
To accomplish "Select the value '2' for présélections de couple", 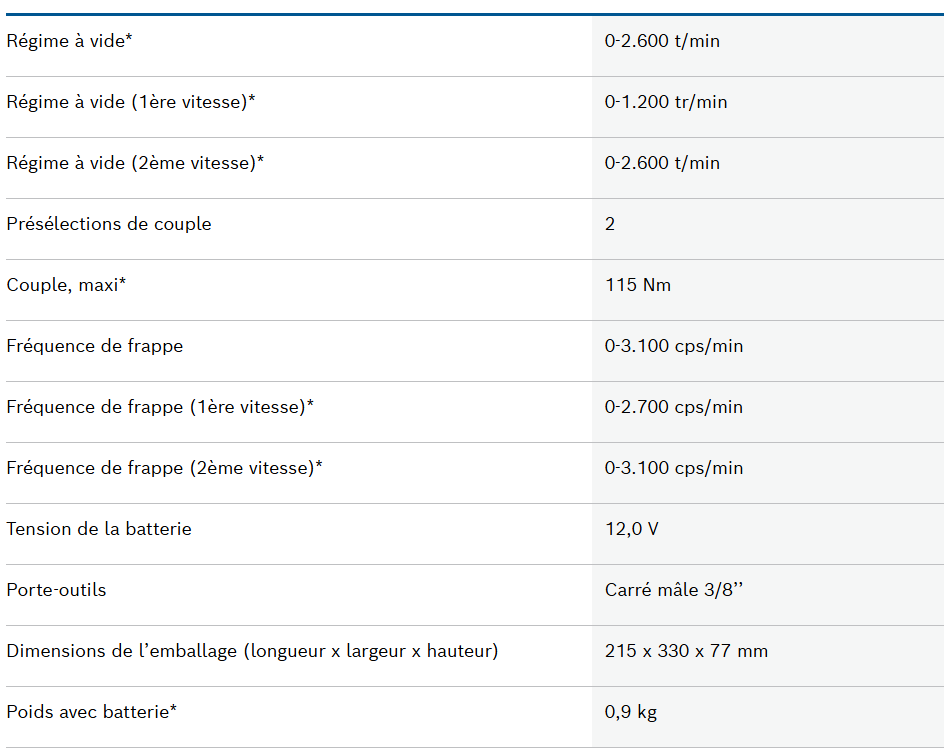I will 610,224.
